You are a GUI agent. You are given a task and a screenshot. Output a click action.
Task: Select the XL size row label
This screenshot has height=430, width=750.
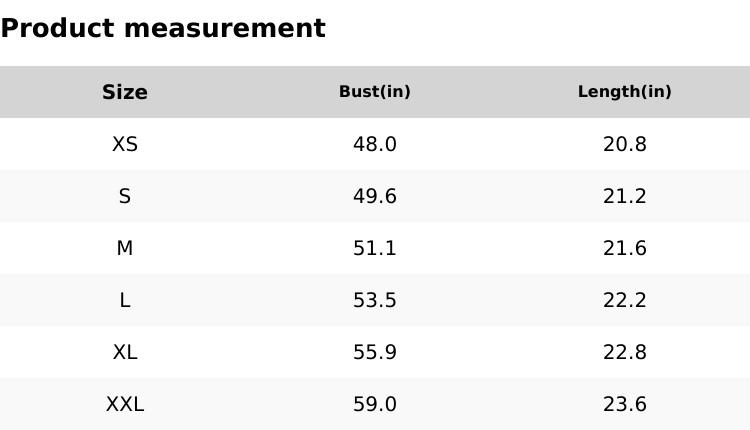click(125, 352)
